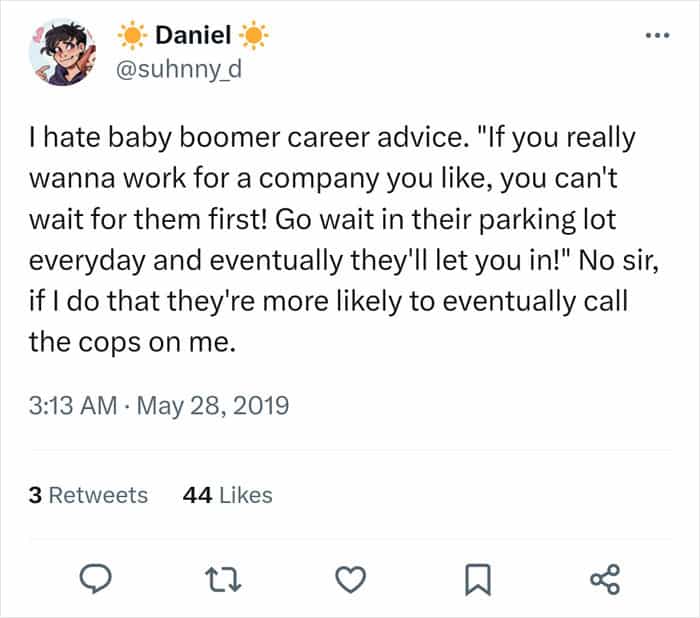Screen dimensions: 700x618
Task: Click the final line "the cops on me."
Action: click(136, 343)
